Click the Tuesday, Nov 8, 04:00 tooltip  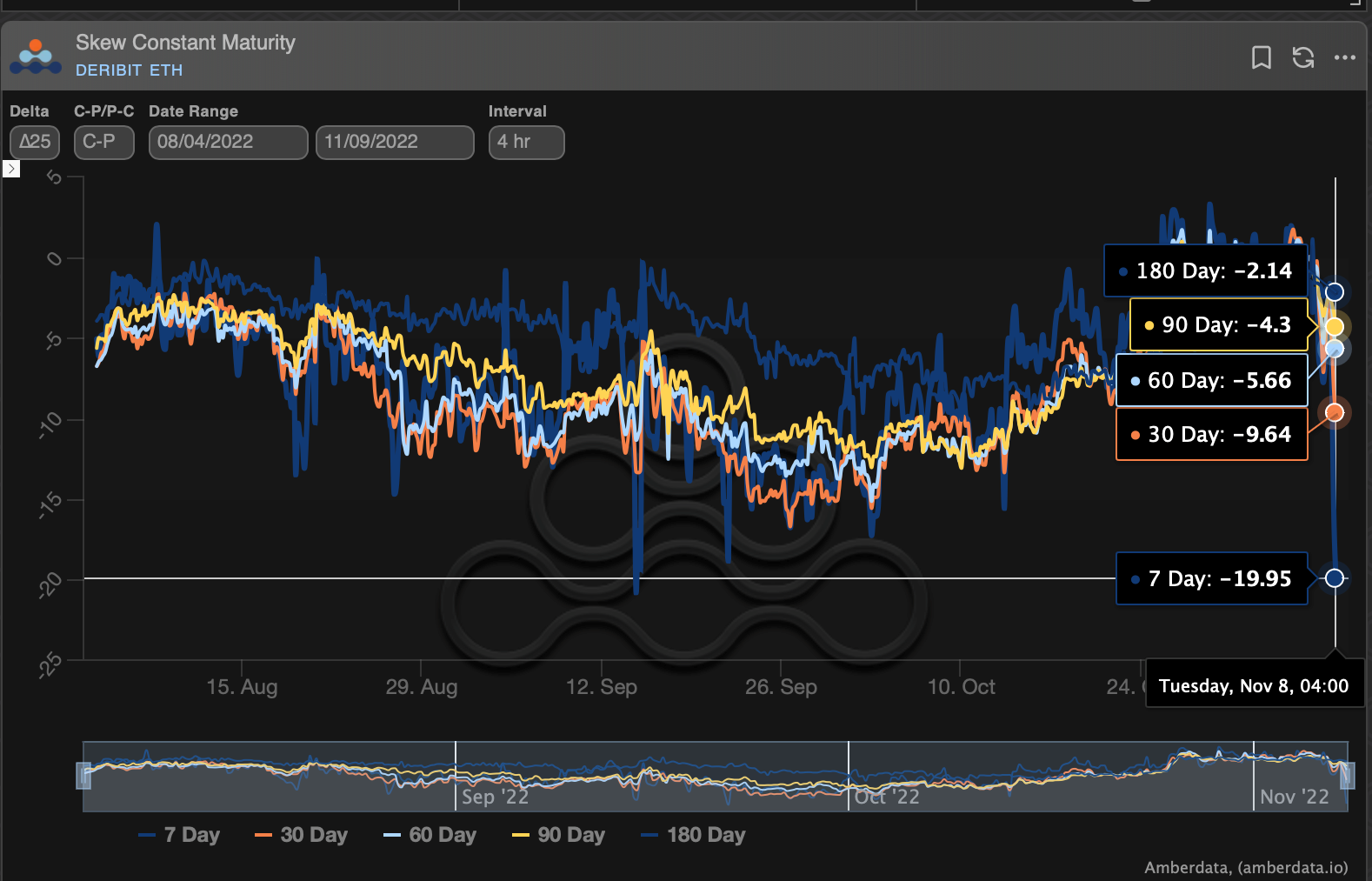coord(1255,685)
